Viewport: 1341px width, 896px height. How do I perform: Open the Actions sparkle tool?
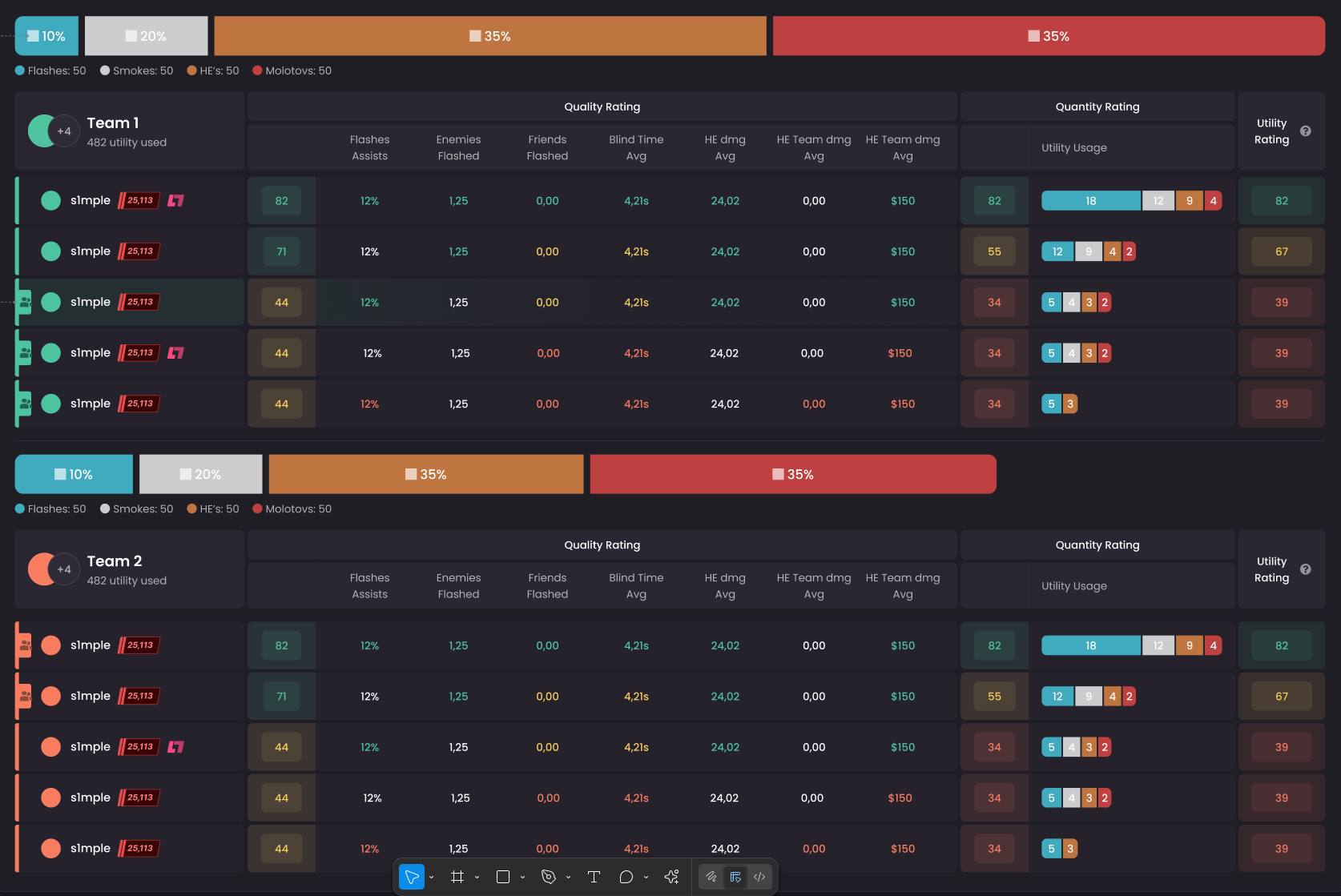tap(671, 877)
